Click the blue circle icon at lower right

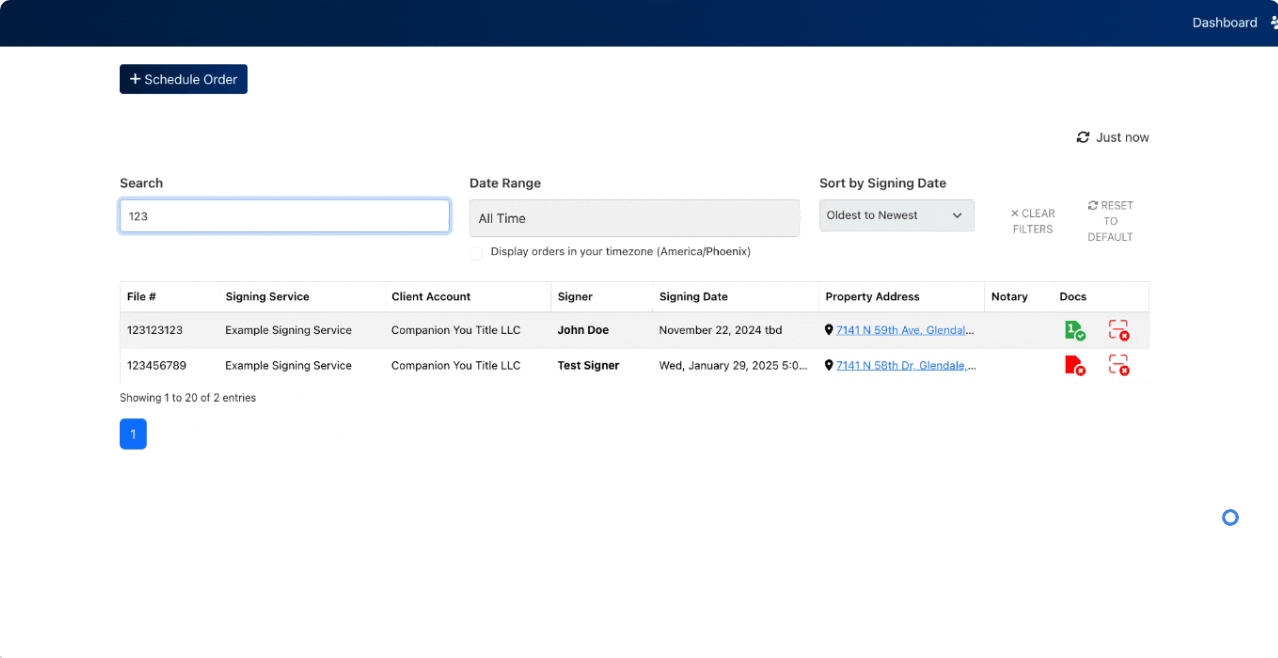click(x=1230, y=517)
